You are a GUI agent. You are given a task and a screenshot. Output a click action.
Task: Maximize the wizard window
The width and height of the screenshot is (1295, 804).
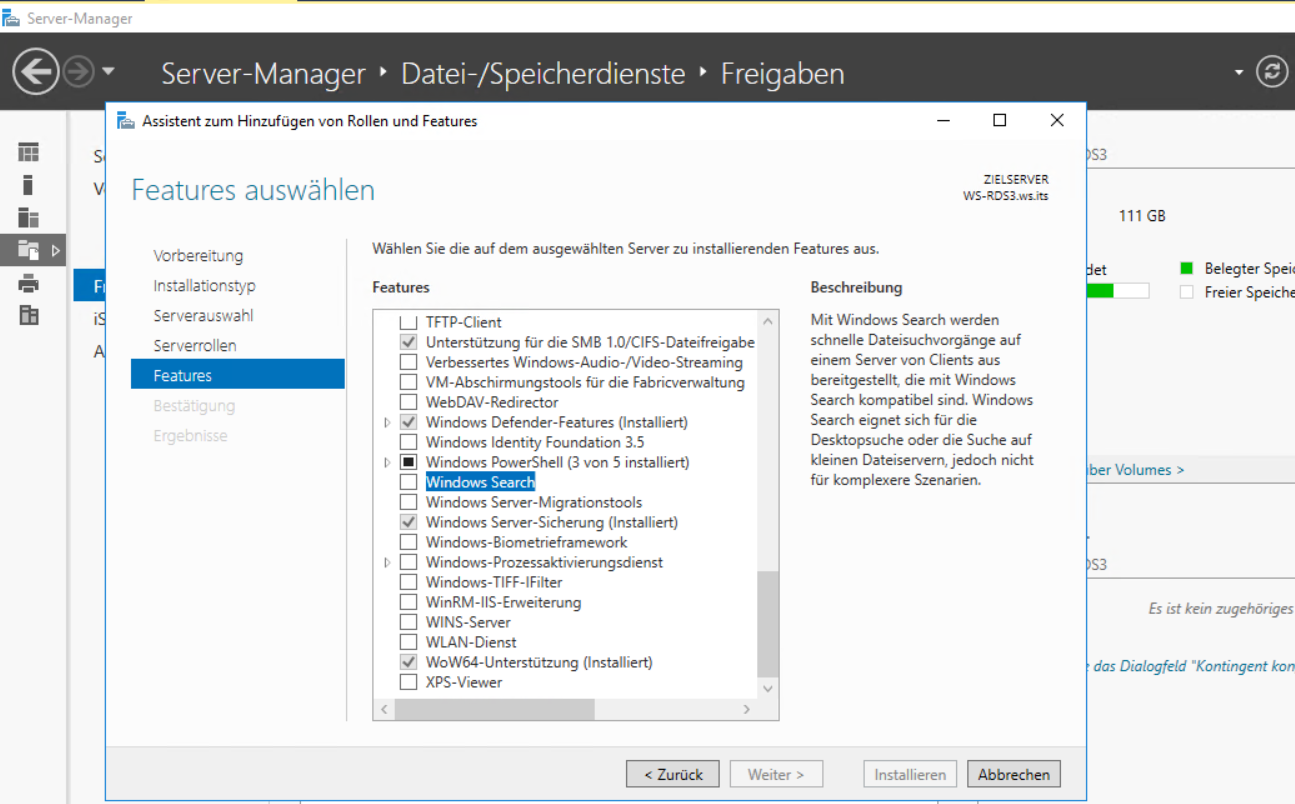999,121
